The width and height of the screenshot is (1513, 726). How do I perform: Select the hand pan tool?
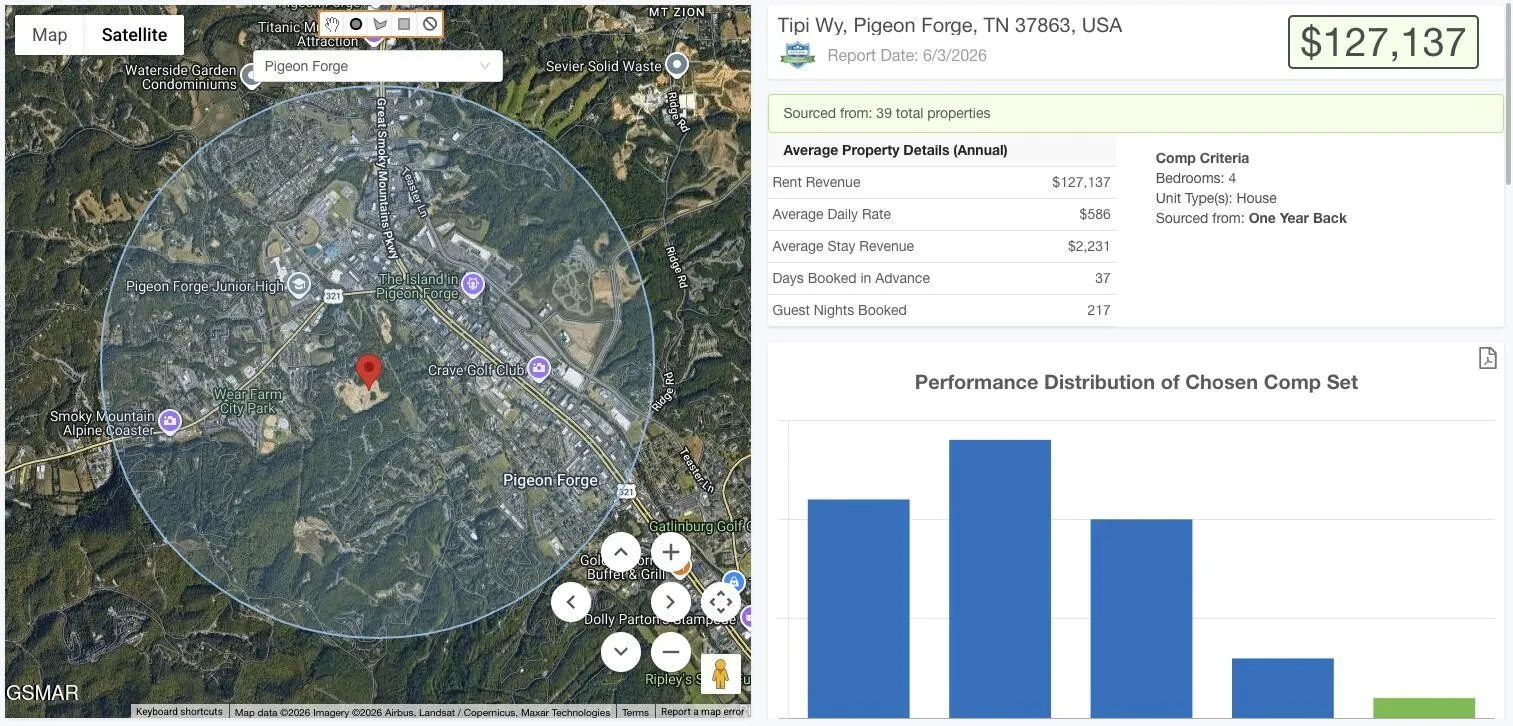(332, 24)
